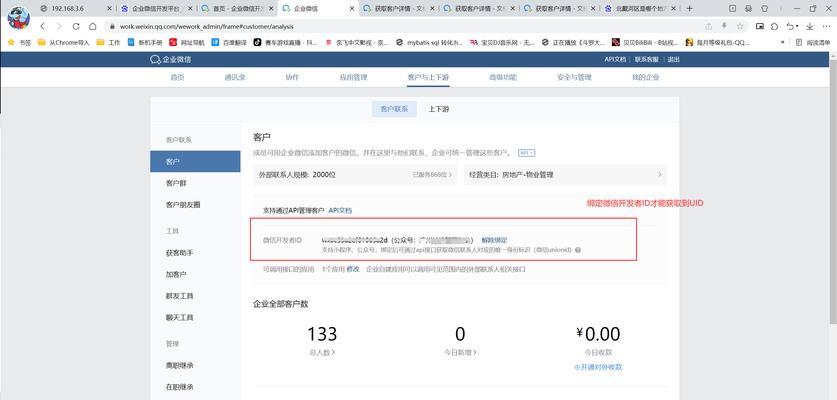
Task: Open the 应用管理 navigation menu item
Action: click(353, 77)
